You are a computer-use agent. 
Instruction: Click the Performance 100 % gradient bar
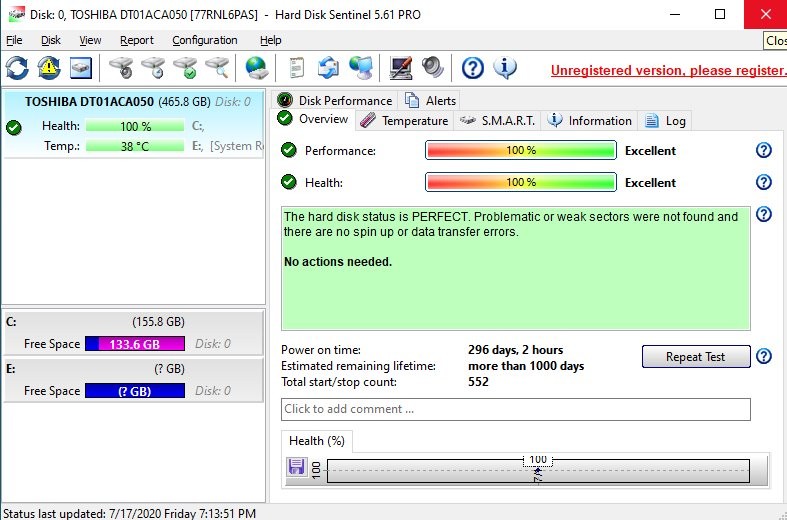click(x=520, y=150)
